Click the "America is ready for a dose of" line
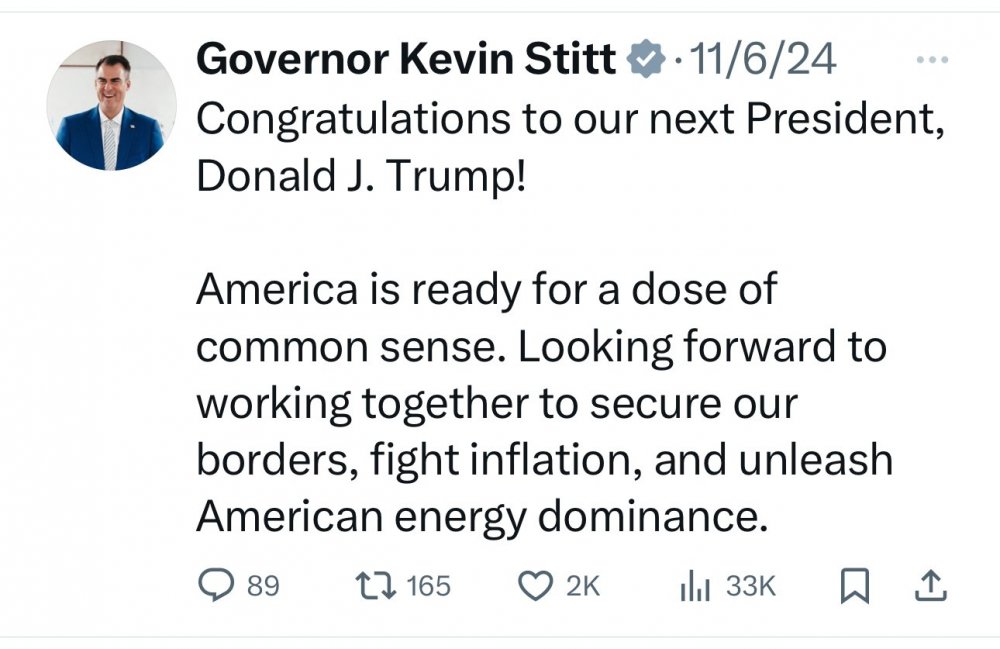 [486, 290]
